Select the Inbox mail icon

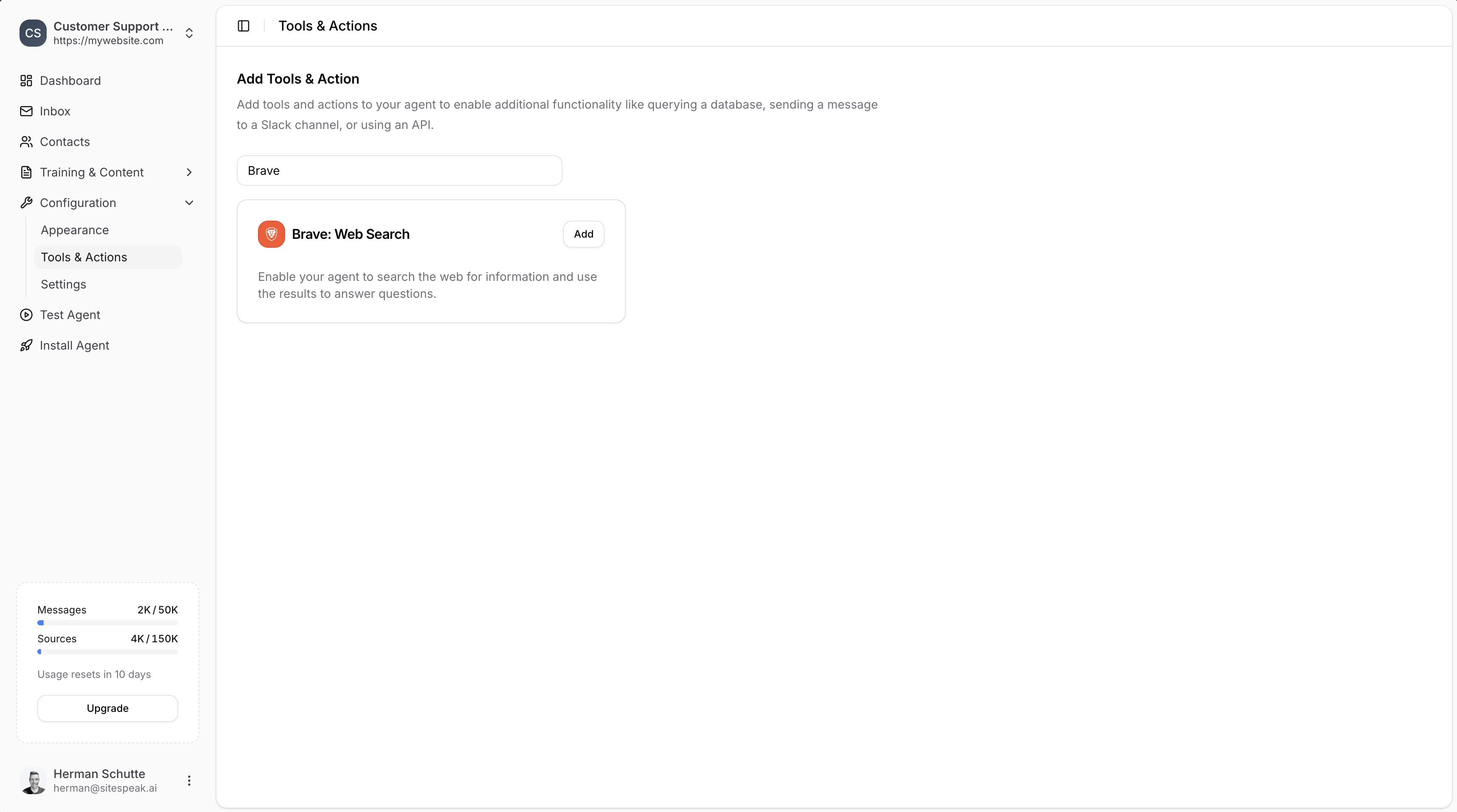[x=26, y=111]
